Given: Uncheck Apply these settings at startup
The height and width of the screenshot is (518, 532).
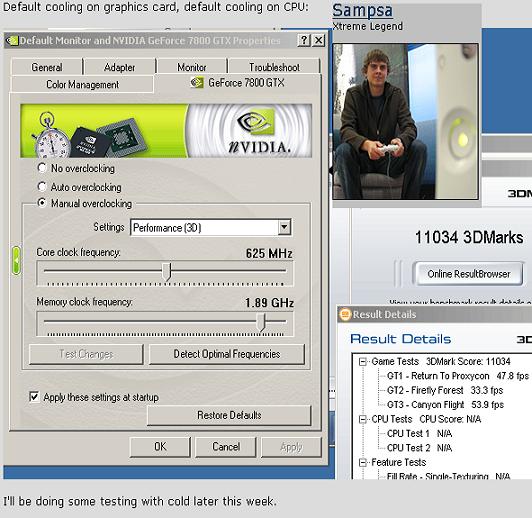Looking at the screenshot, I should (34, 397).
